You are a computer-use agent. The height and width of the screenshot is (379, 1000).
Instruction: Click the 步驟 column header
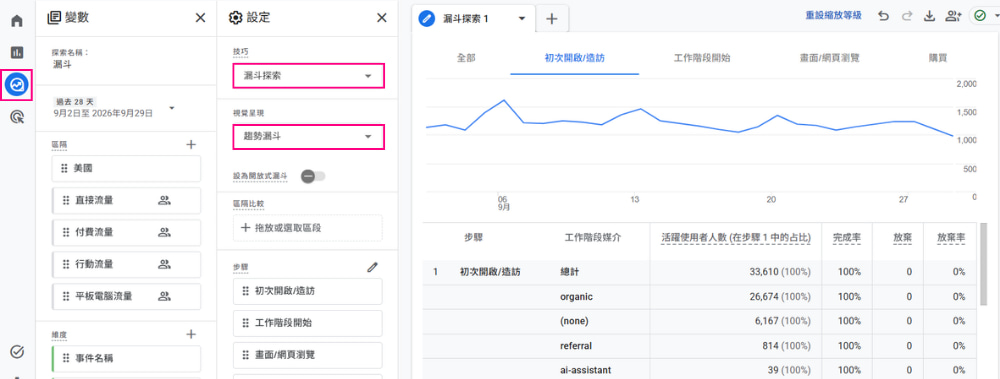click(473, 238)
